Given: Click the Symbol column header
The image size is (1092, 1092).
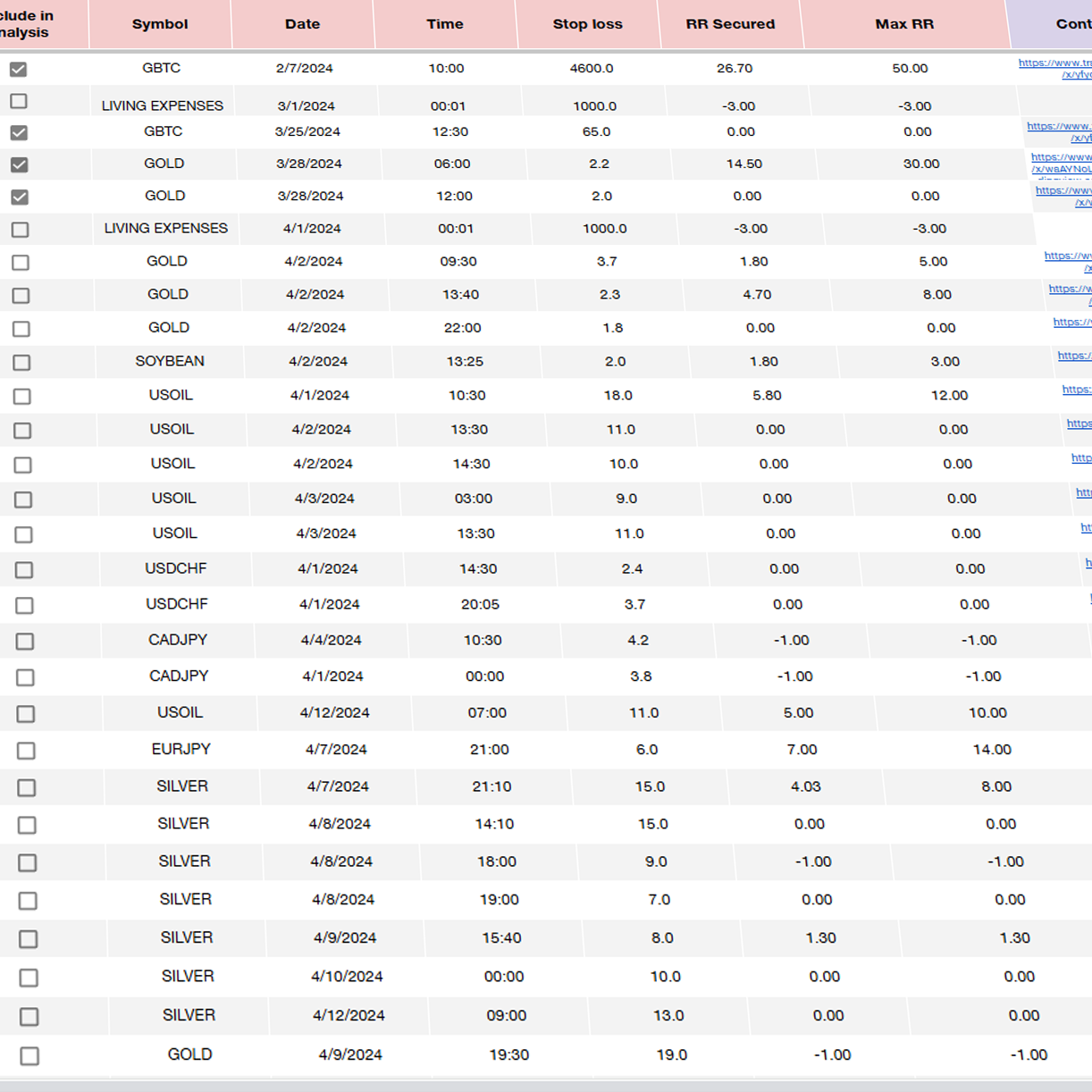Looking at the screenshot, I should click(159, 24).
